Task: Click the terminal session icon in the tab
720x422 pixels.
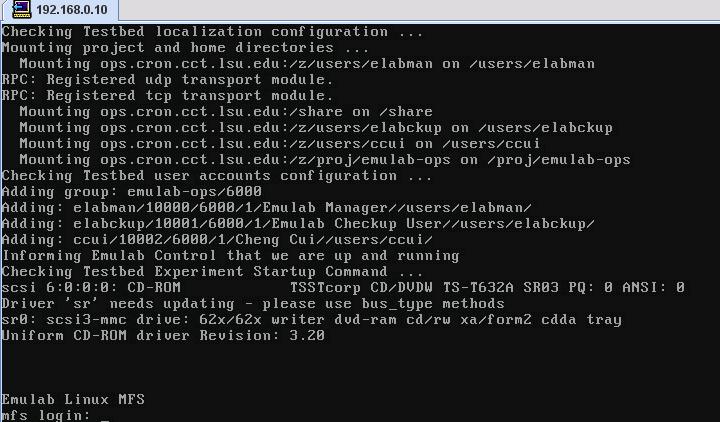Action: [21, 10]
